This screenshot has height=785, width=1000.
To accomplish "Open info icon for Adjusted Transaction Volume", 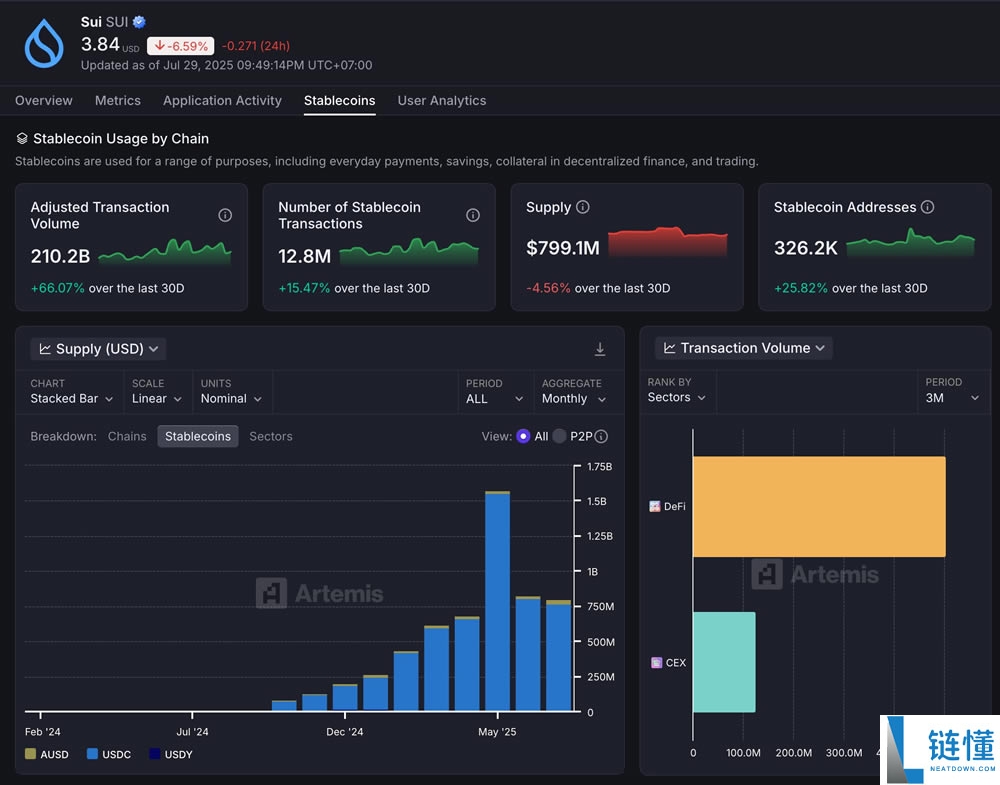I will (225, 215).
